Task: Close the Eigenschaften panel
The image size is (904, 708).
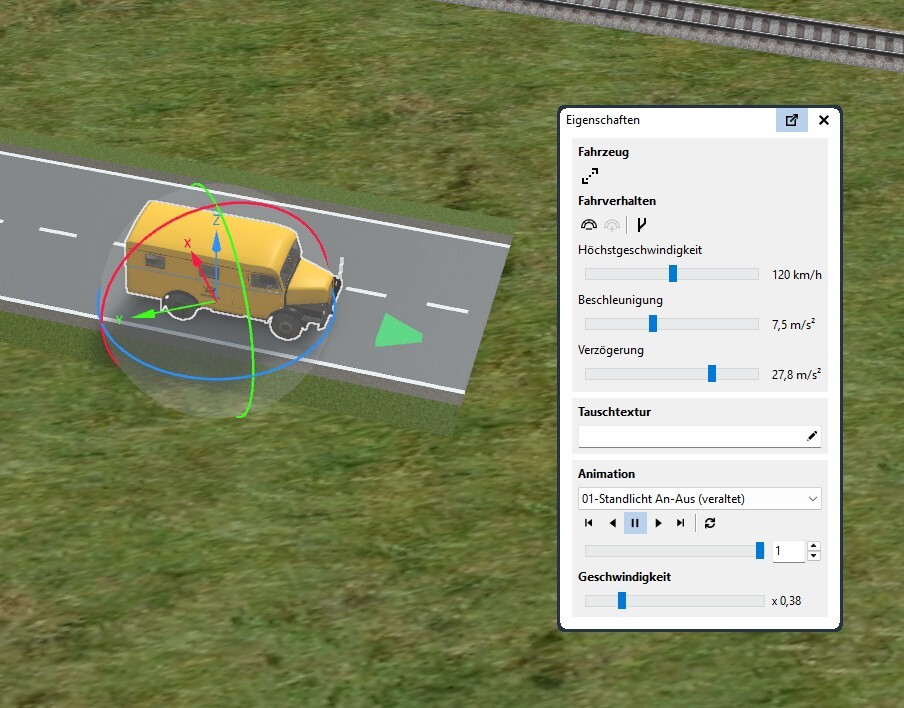Action: click(824, 120)
